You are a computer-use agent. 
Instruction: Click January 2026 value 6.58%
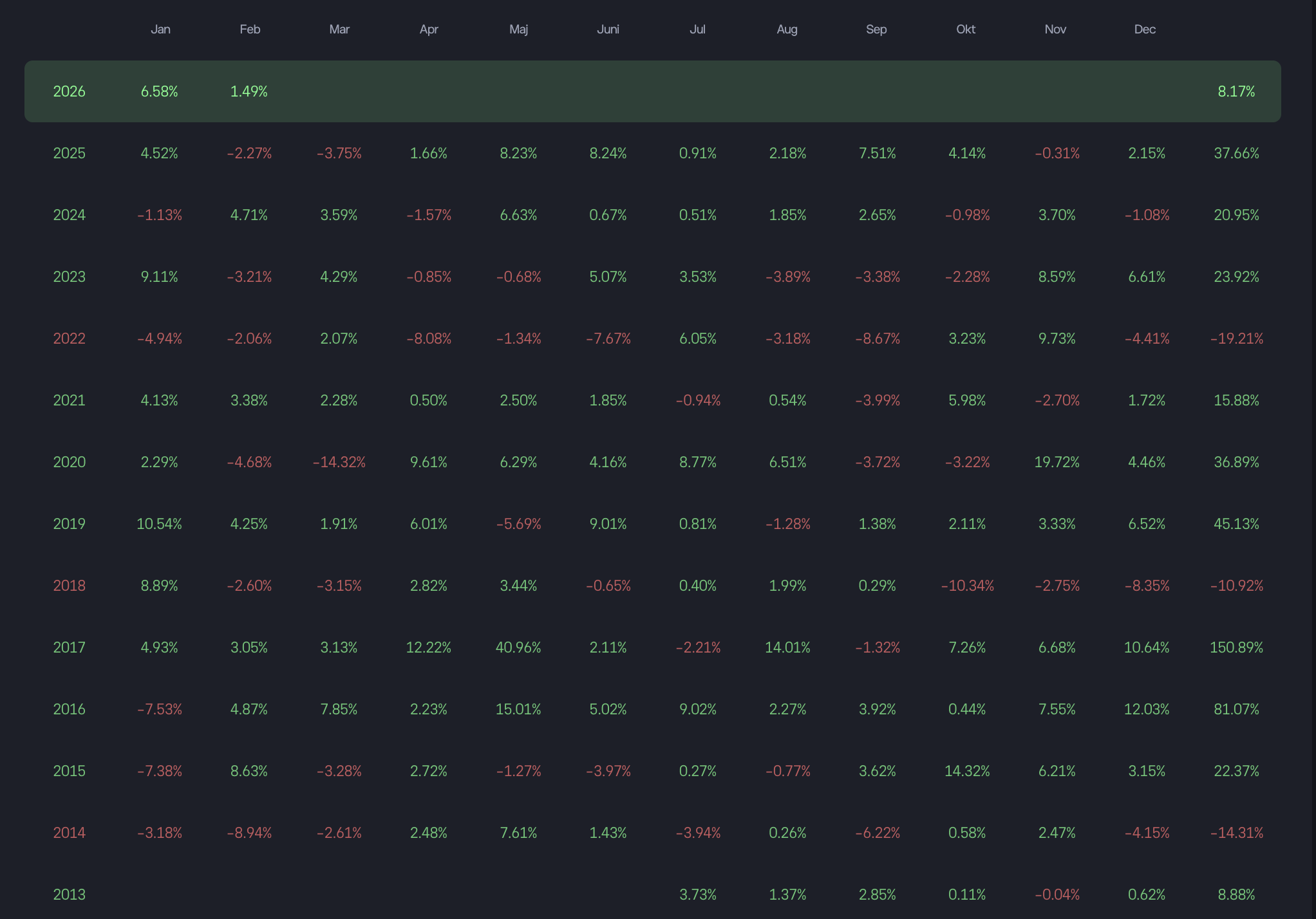point(159,91)
